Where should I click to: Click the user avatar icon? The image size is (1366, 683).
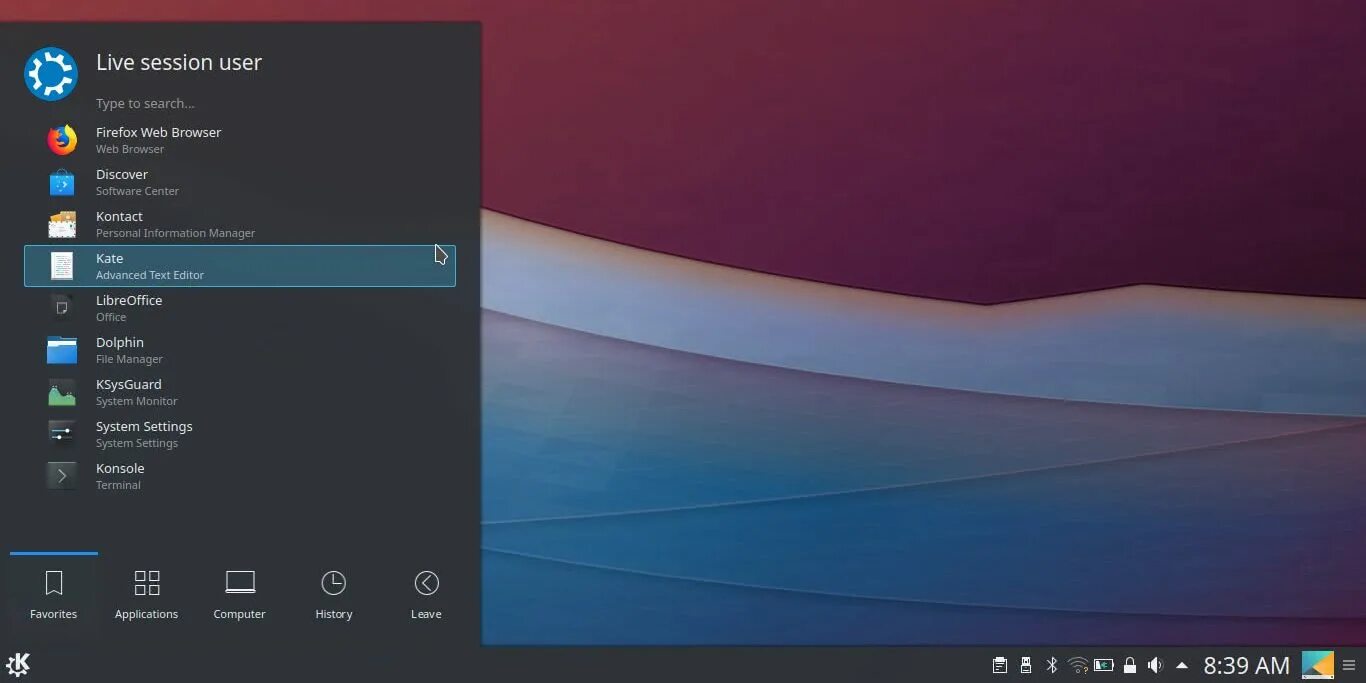[x=51, y=74]
